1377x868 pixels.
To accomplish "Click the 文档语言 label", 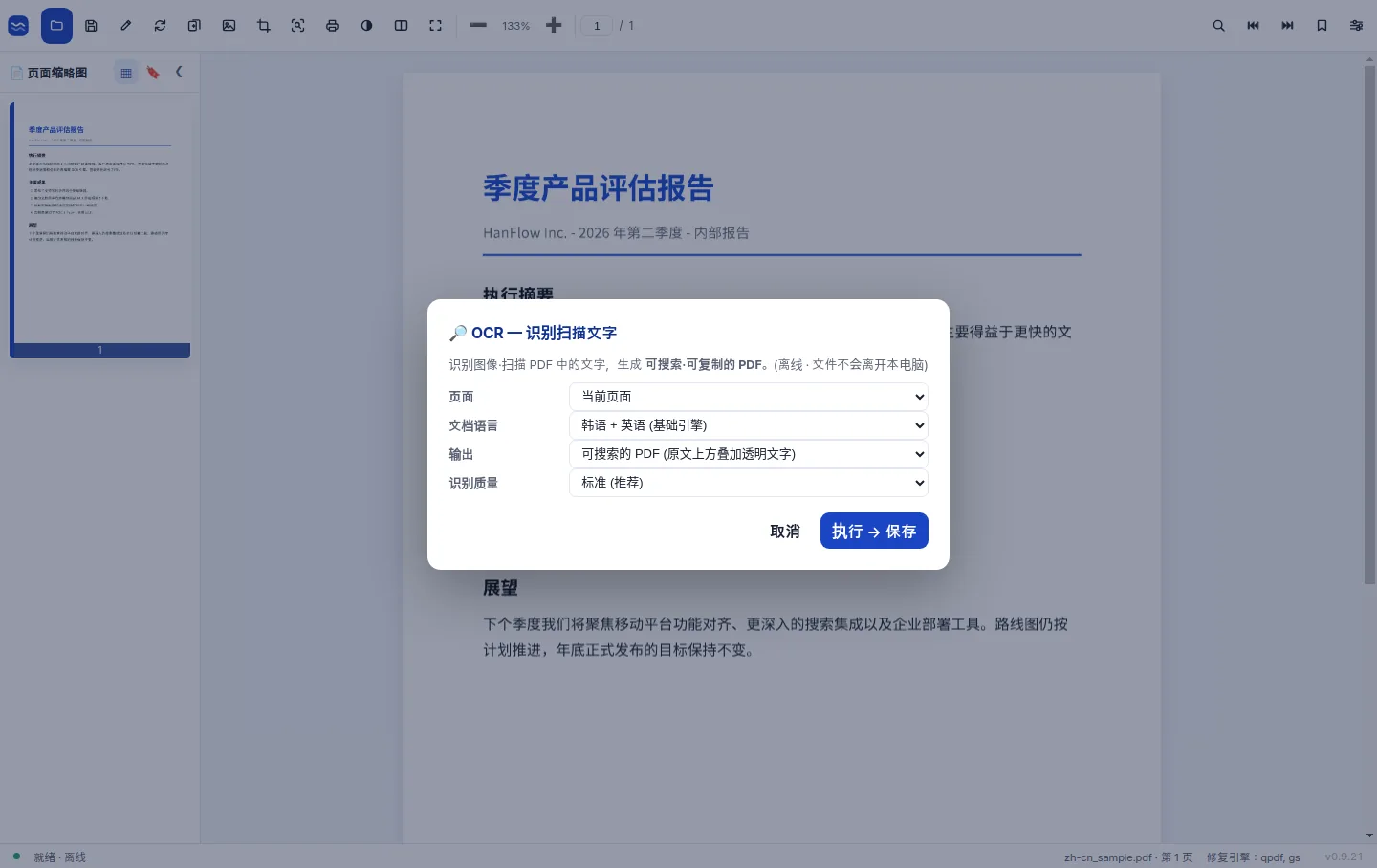I will pos(473,425).
